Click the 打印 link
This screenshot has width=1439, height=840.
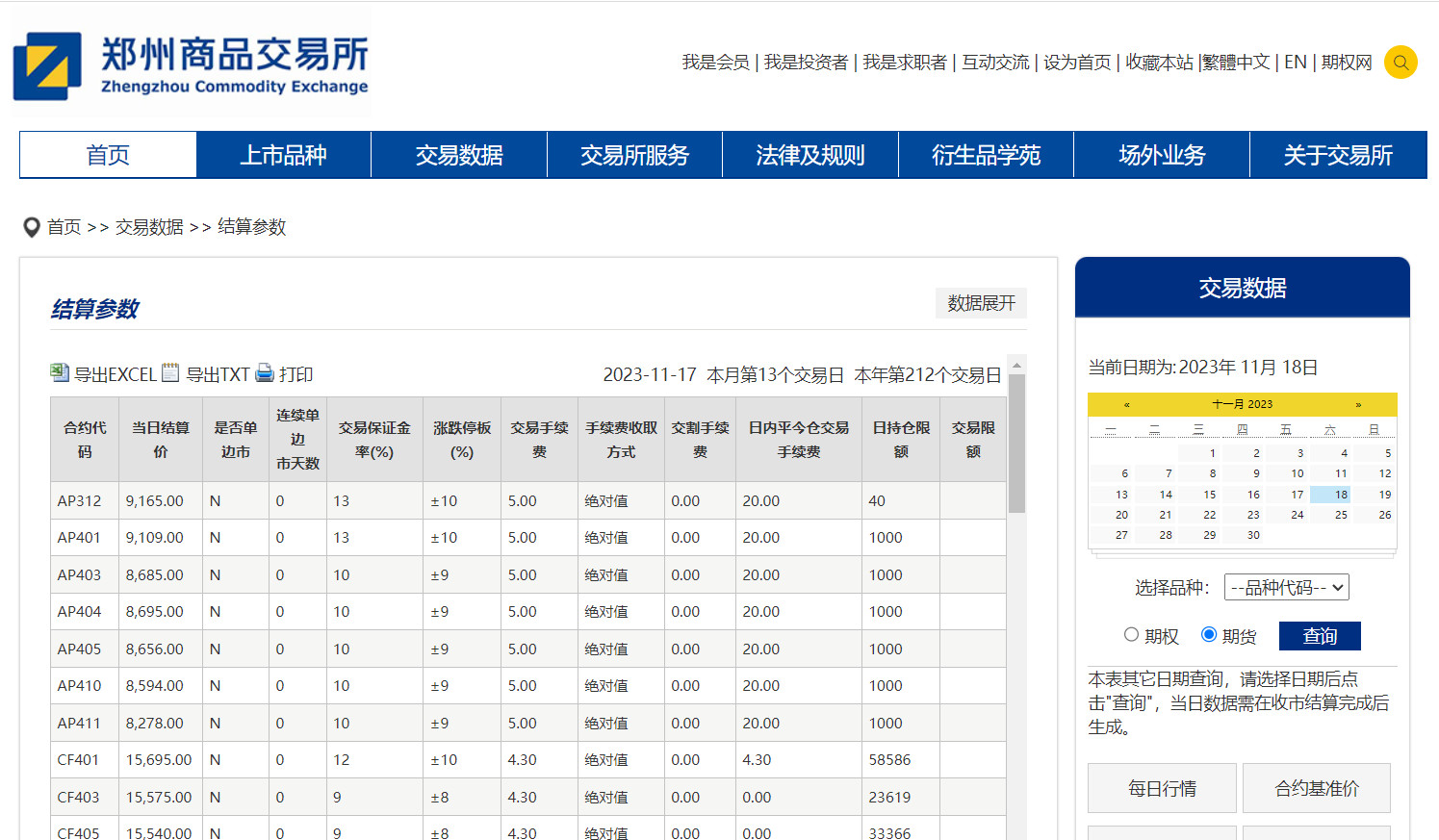point(296,374)
